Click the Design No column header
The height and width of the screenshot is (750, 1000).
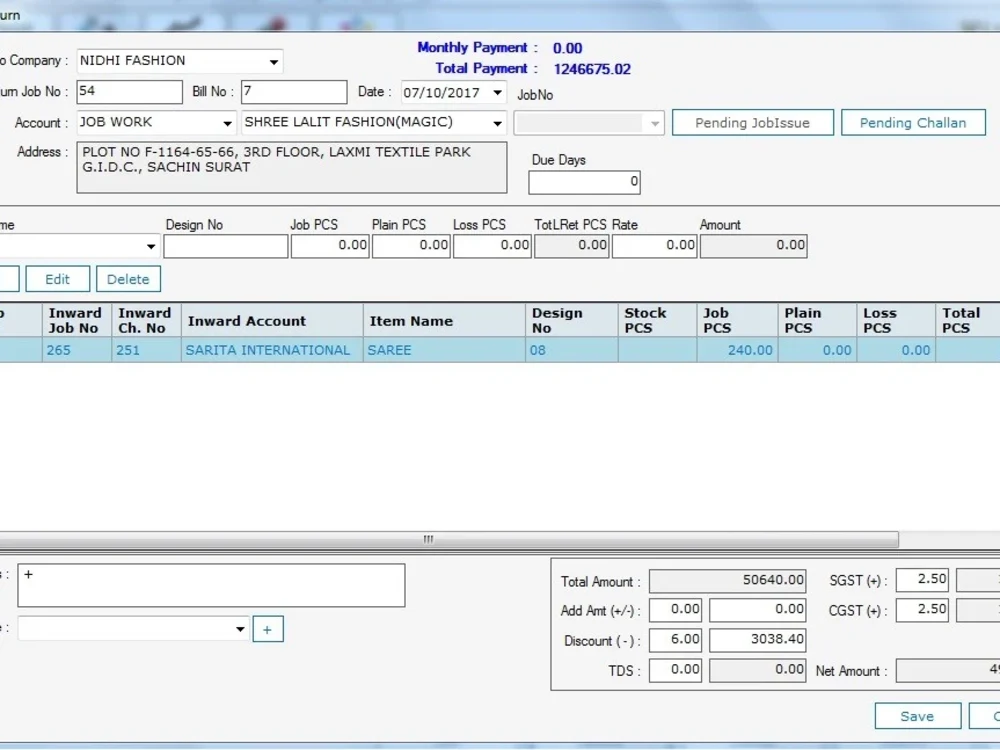click(x=572, y=320)
